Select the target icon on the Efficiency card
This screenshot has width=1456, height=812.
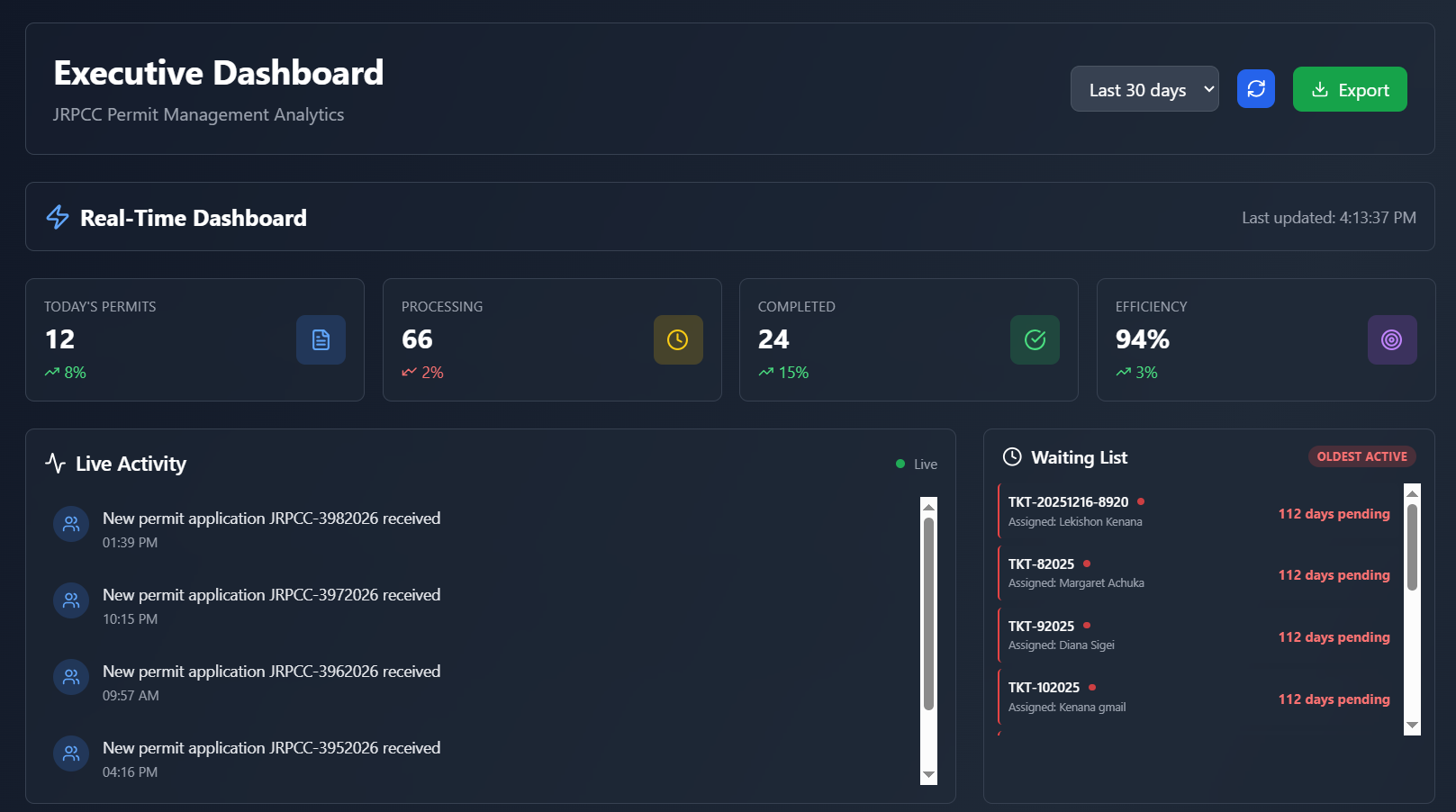pos(1392,339)
